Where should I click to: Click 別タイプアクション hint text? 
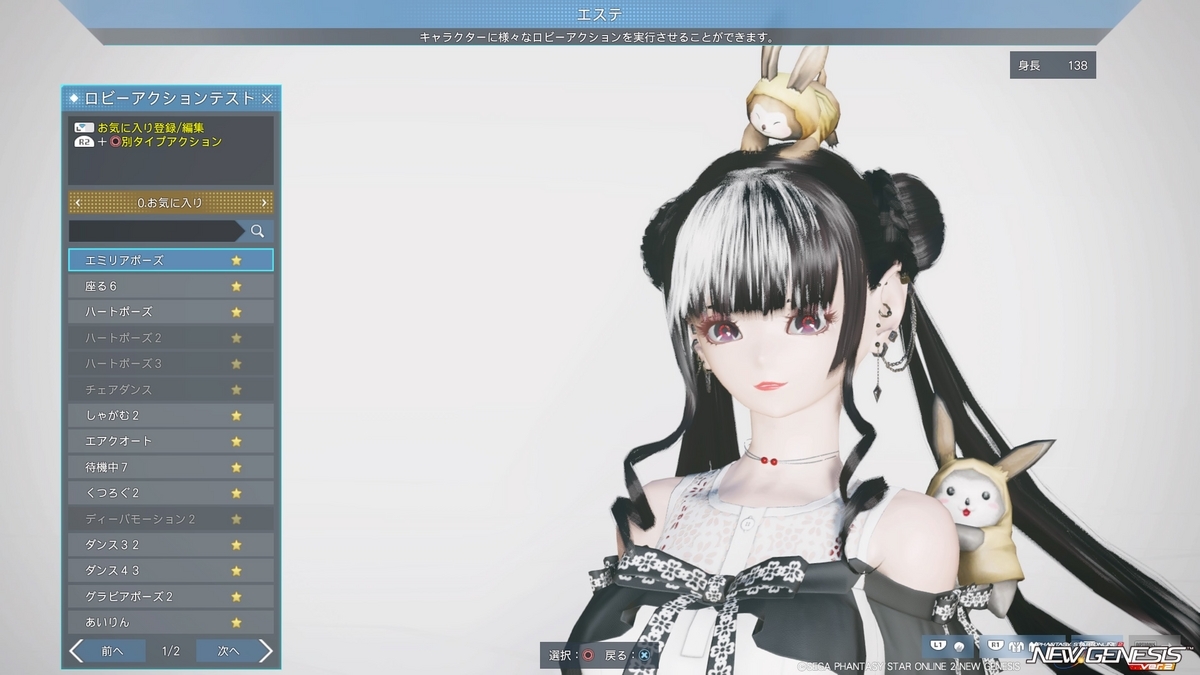pos(170,142)
